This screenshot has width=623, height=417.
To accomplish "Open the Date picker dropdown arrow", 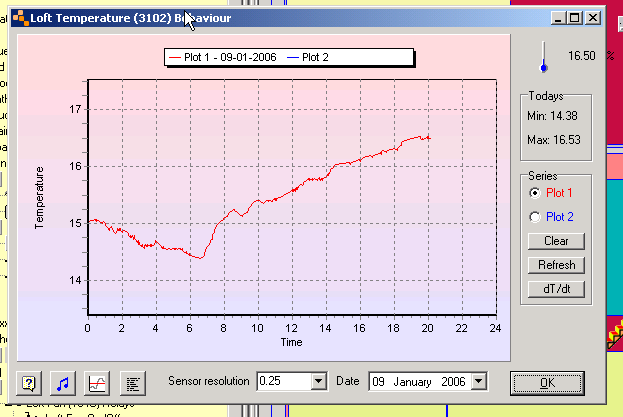I will pyautogui.click(x=479, y=381).
